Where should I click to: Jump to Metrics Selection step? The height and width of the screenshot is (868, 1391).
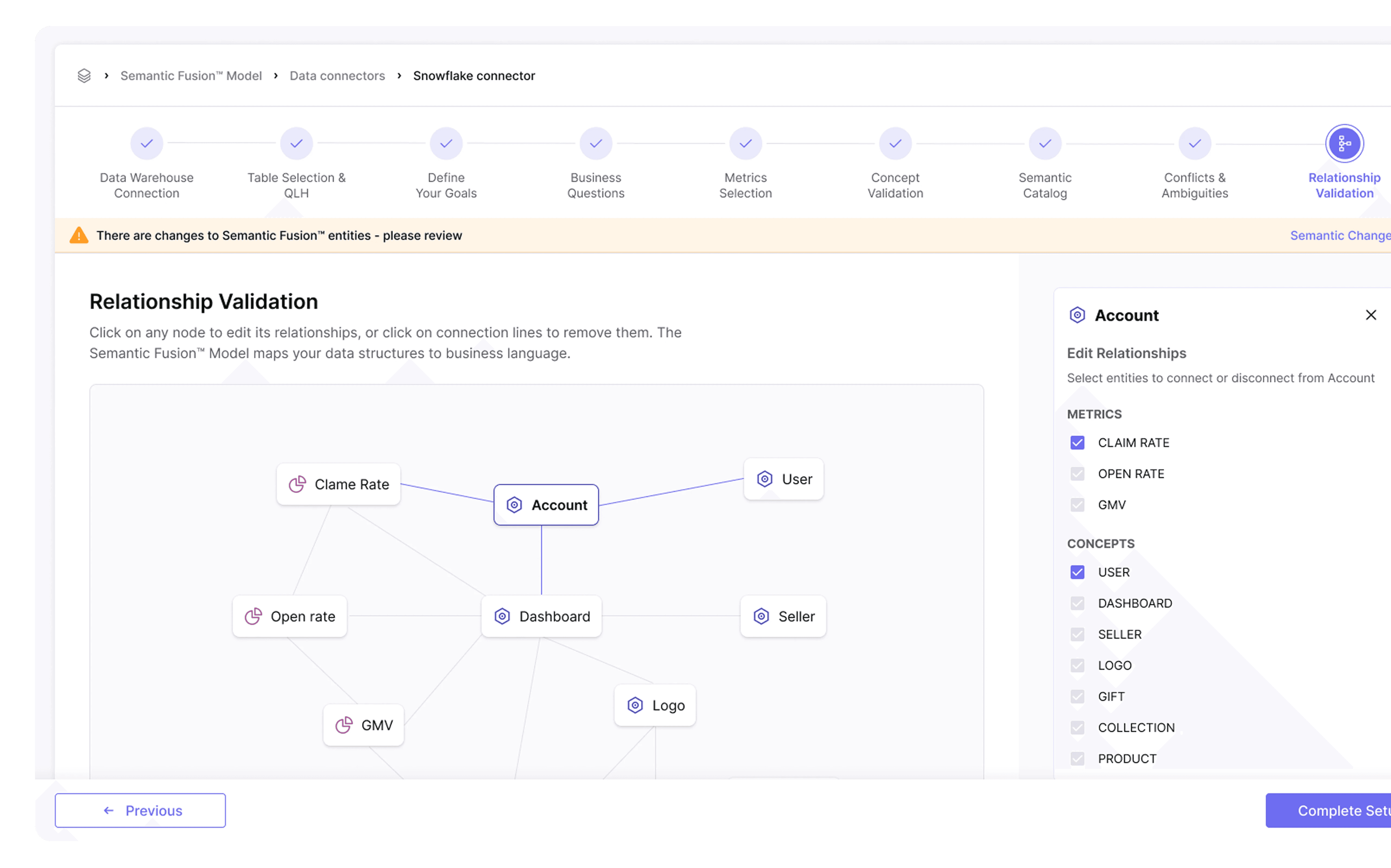(745, 143)
